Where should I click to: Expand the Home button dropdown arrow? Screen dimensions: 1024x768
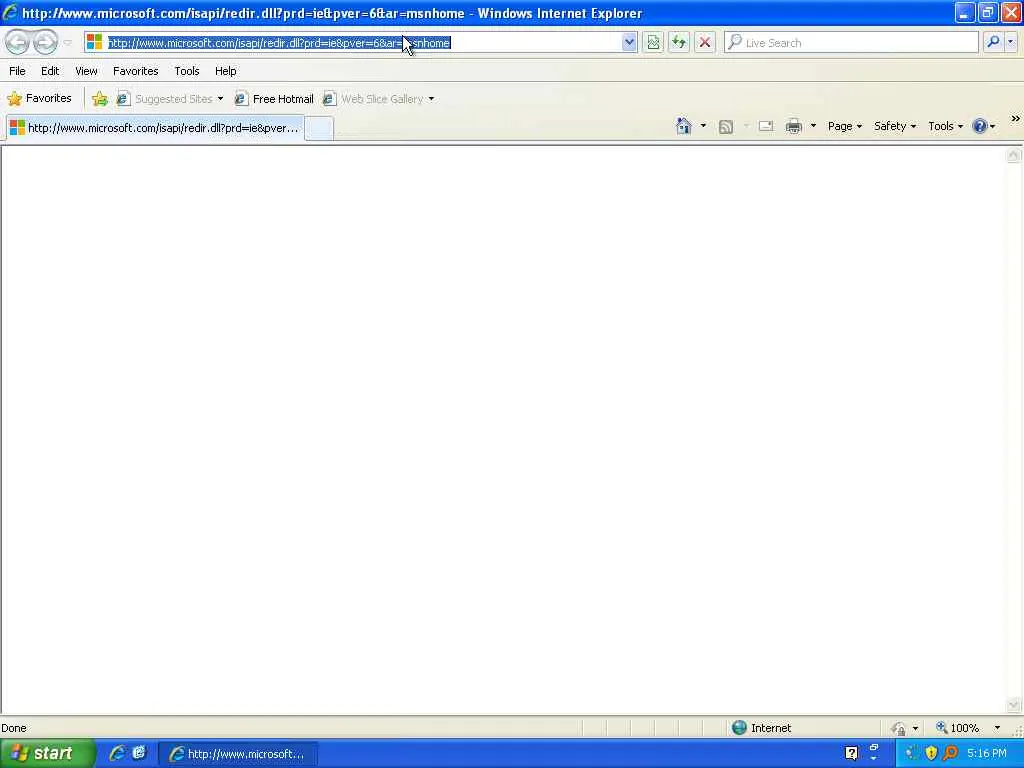pyautogui.click(x=703, y=126)
